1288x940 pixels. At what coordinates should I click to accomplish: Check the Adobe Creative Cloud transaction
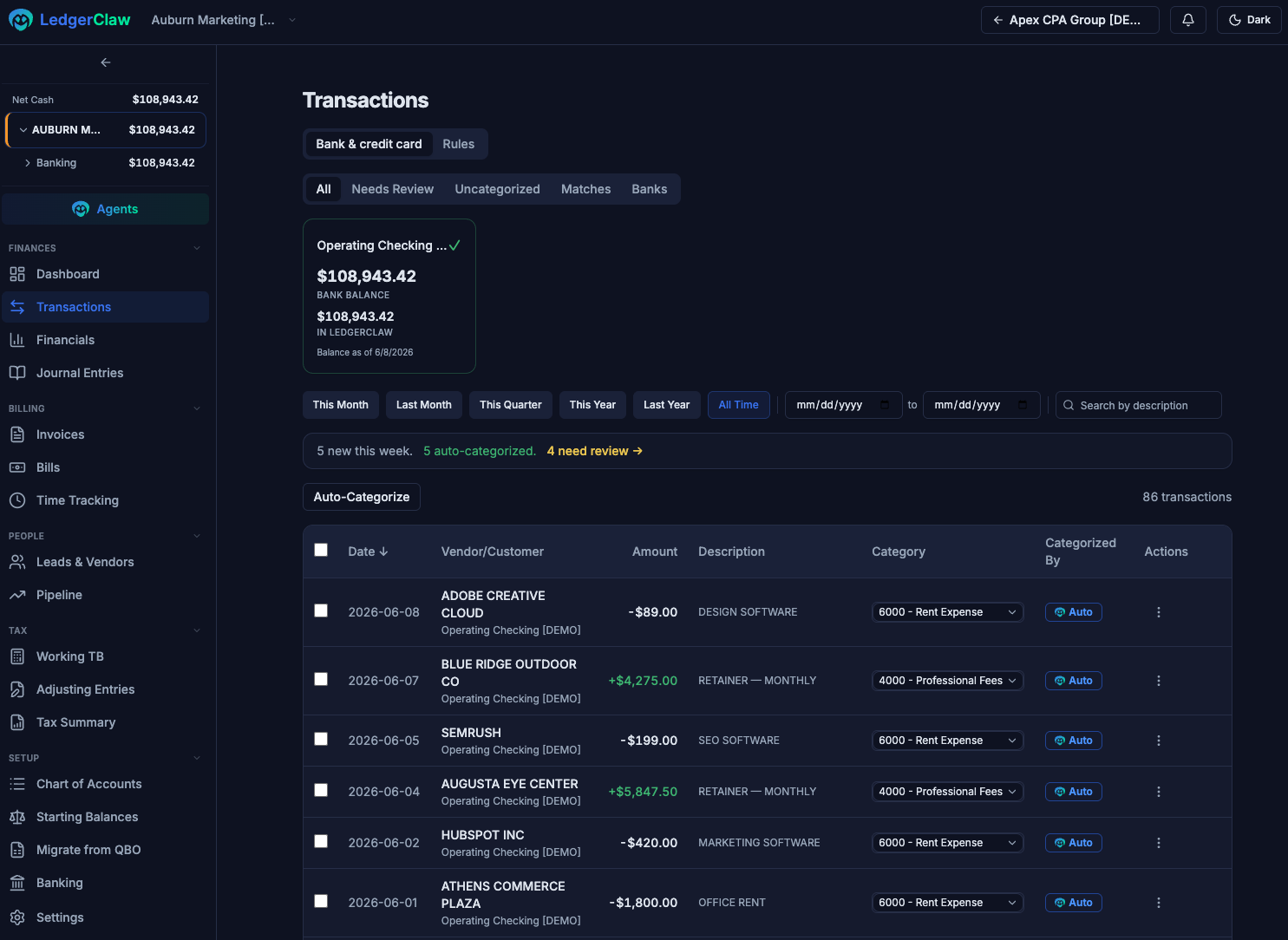click(x=321, y=610)
